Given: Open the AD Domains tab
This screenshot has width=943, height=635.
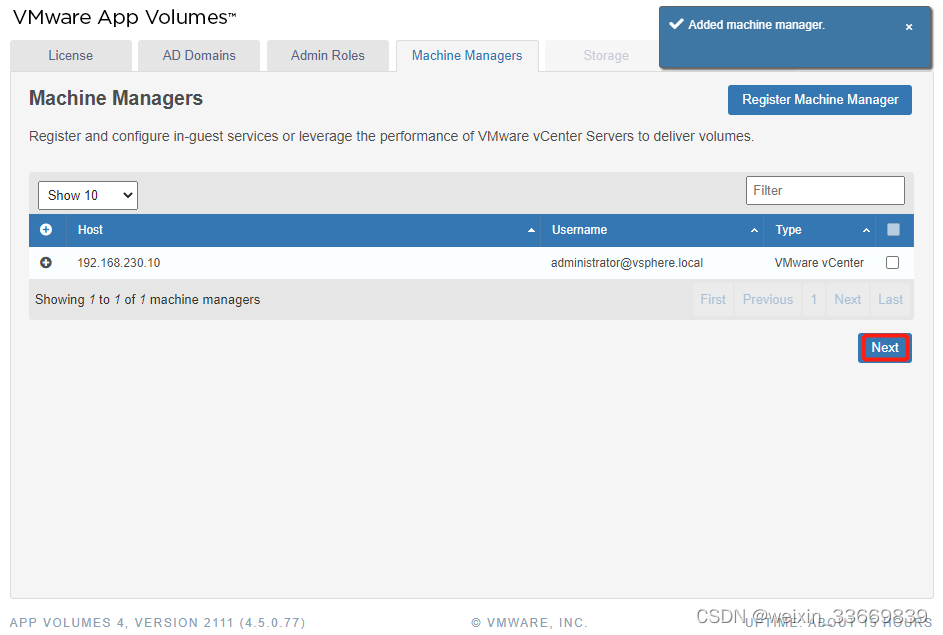Looking at the screenshot, I should 199,56.
